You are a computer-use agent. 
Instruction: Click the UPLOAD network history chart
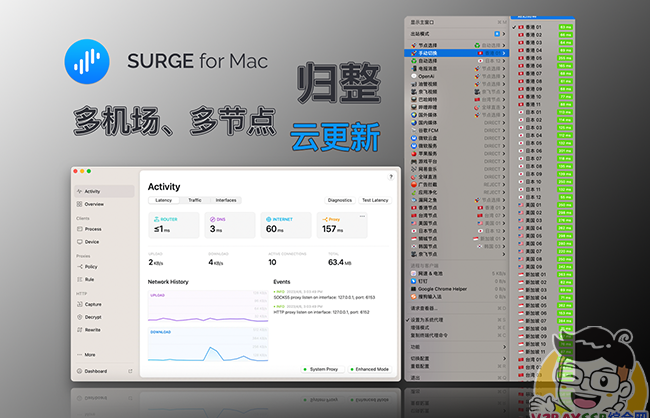[x=208, y=306]
